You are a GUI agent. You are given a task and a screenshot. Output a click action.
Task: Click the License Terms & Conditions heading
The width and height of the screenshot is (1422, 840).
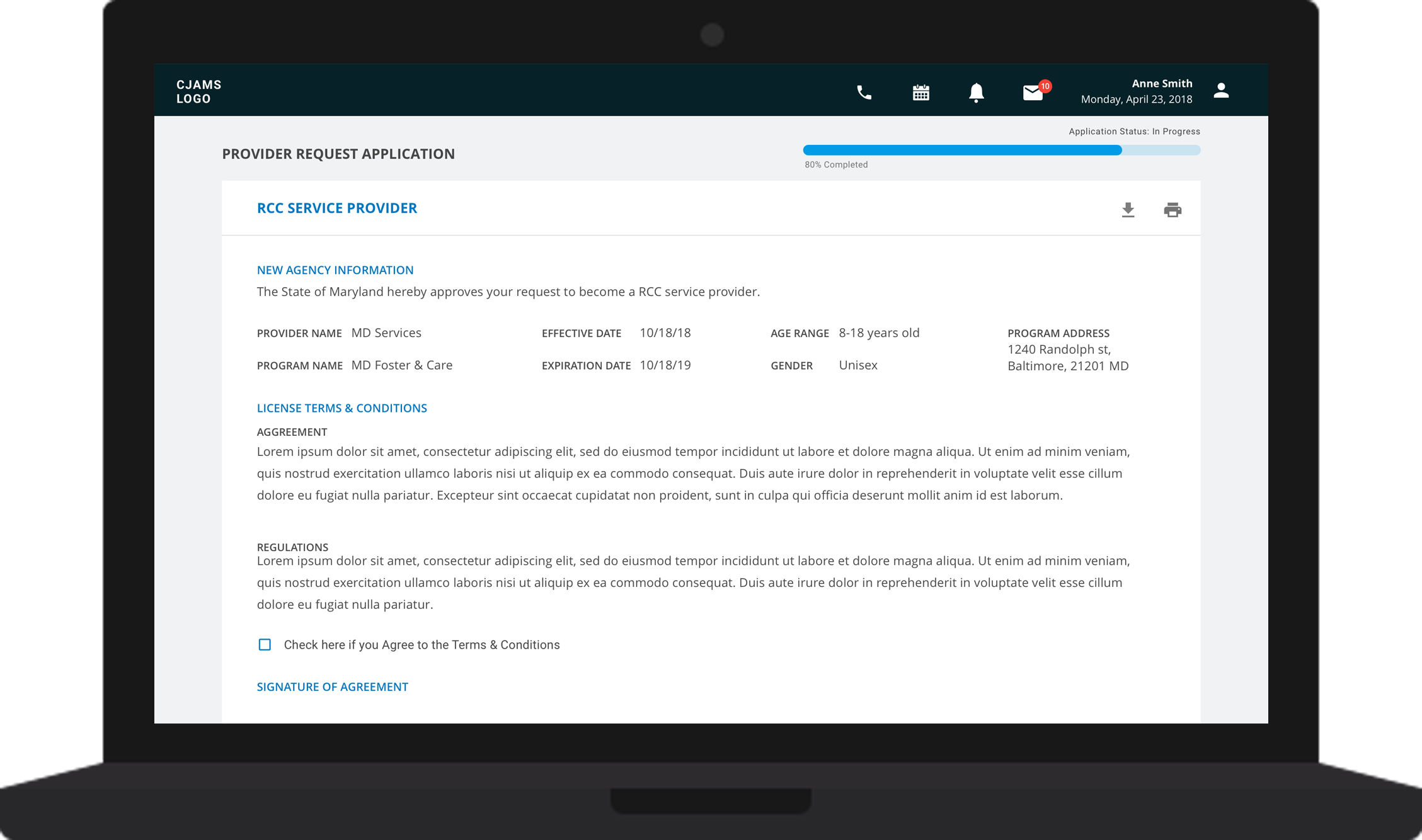(x=341, y=407)
